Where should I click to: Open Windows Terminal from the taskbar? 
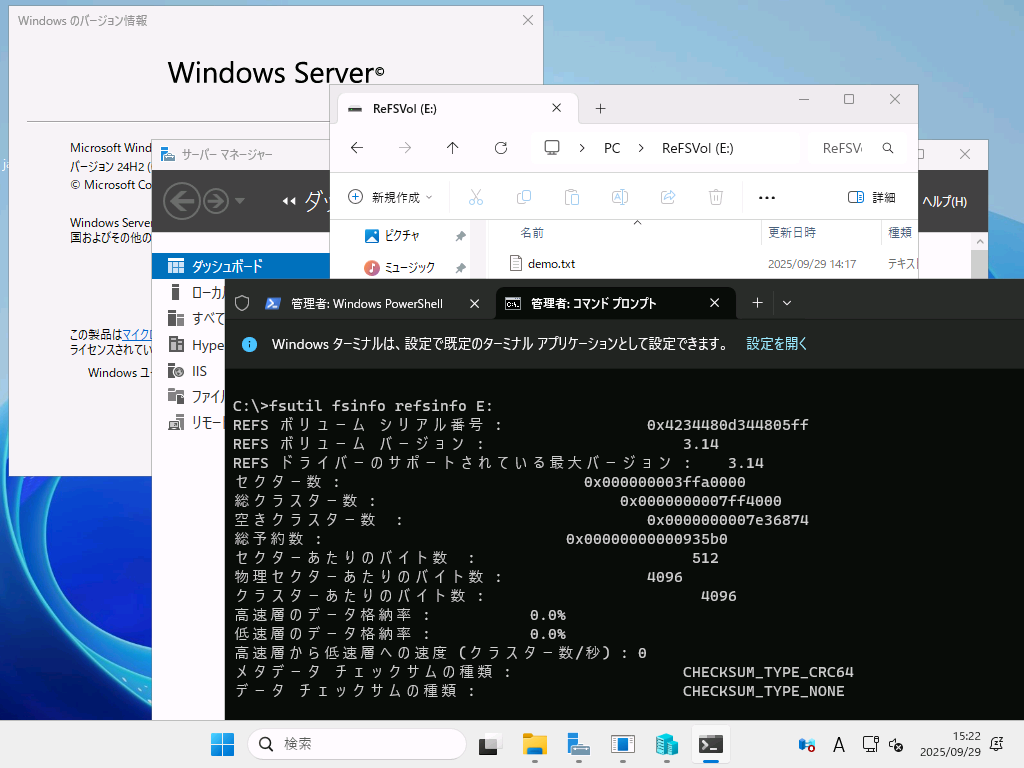[710, 744]
